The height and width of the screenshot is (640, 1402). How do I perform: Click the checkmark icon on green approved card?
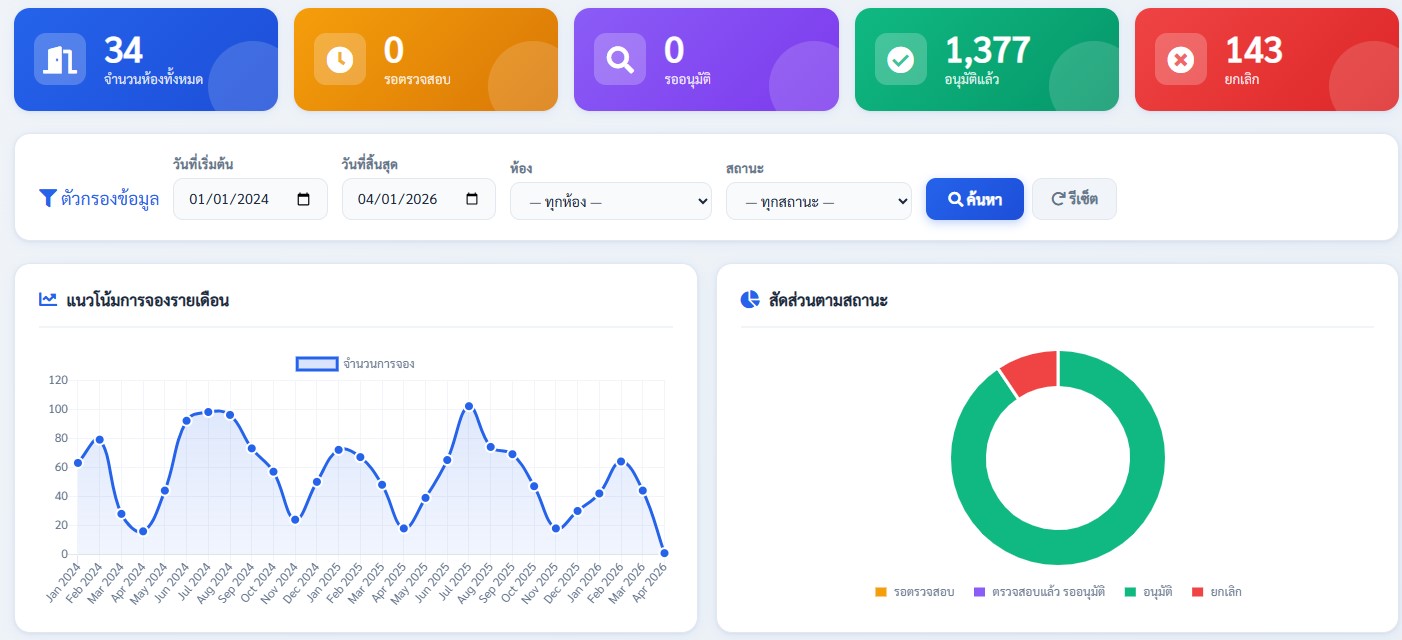pos(901,60)
